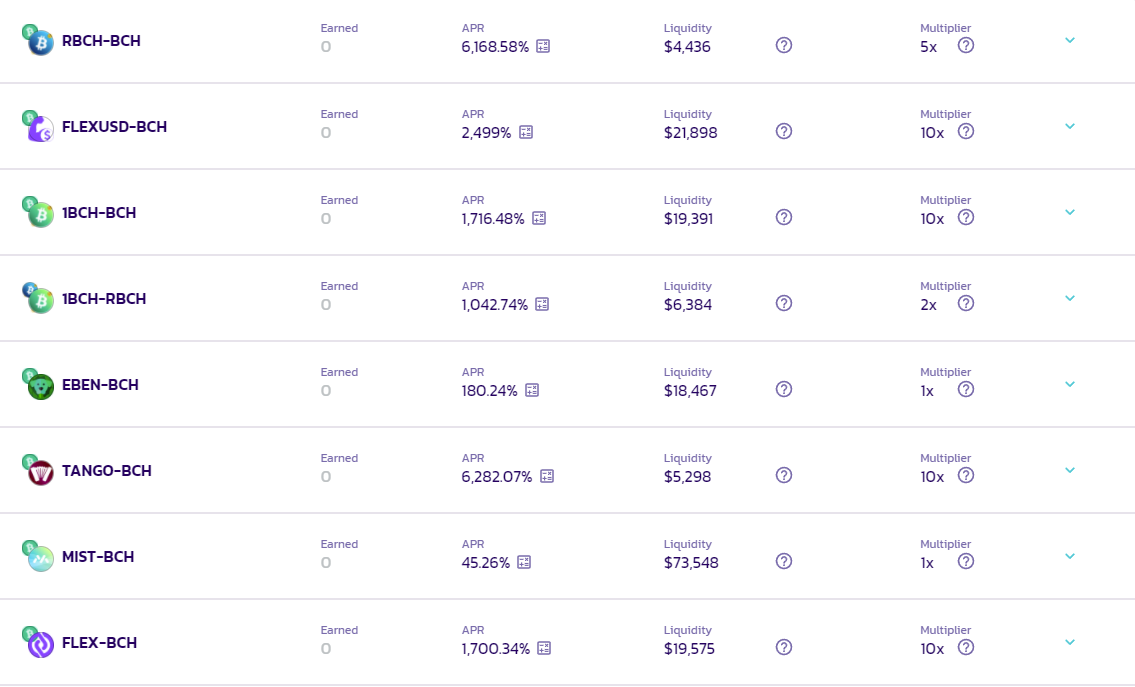Click multiplier help icon for 1BCH-RBCH
Screen dimensions: 1135x687
[x=966, y=303]
